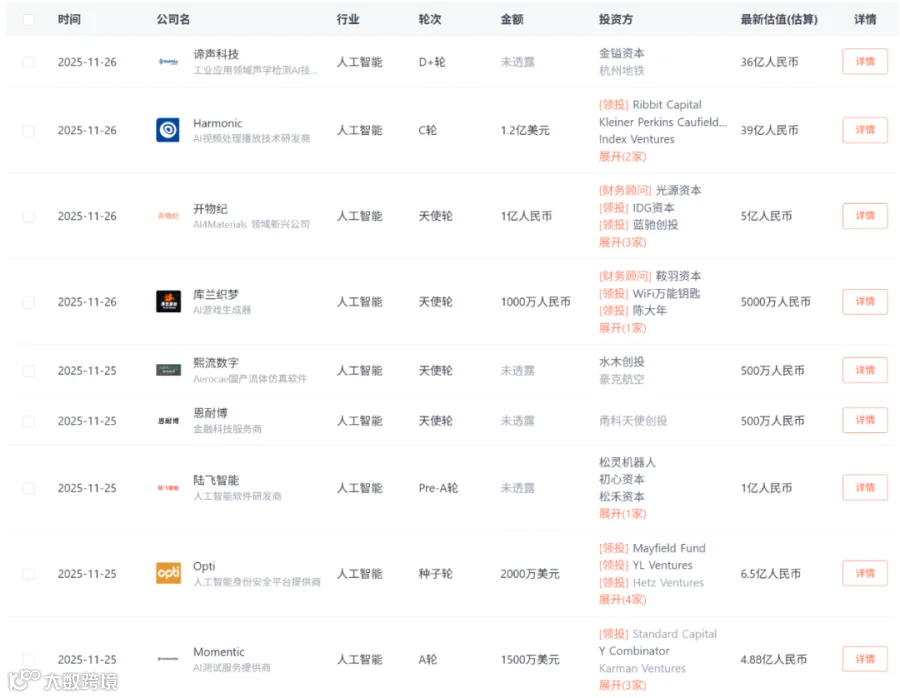Expand Momentic investors via 展开(3家)
The width and height of the screenshot is (900, 698).
pyautogui.click(x=622, y=685)
